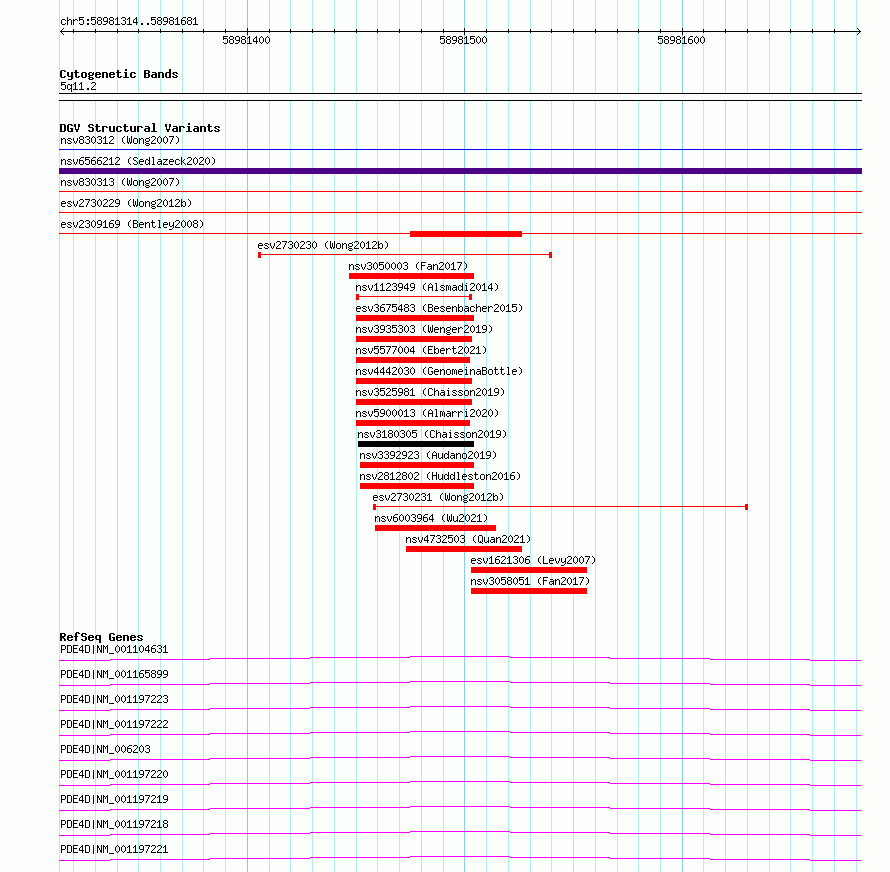Open variant nsv4442030 (GenomeinaBottle)
The width and height of the screenshot is (890, 872).
click(x=439, y=371)
